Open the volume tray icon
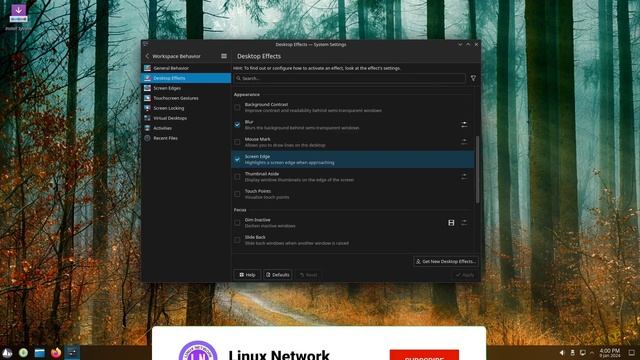Image resolution: width=640 pixels, height=360 pixels. [562, 353]
